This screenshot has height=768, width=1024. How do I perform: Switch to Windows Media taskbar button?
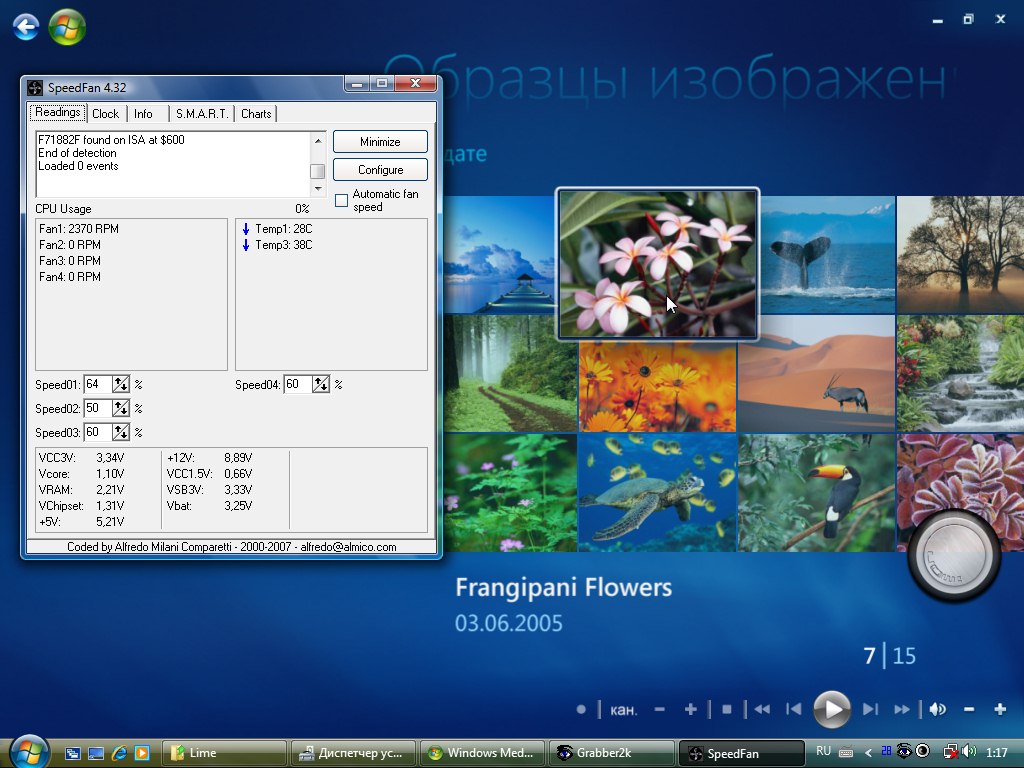pos(483,753)
